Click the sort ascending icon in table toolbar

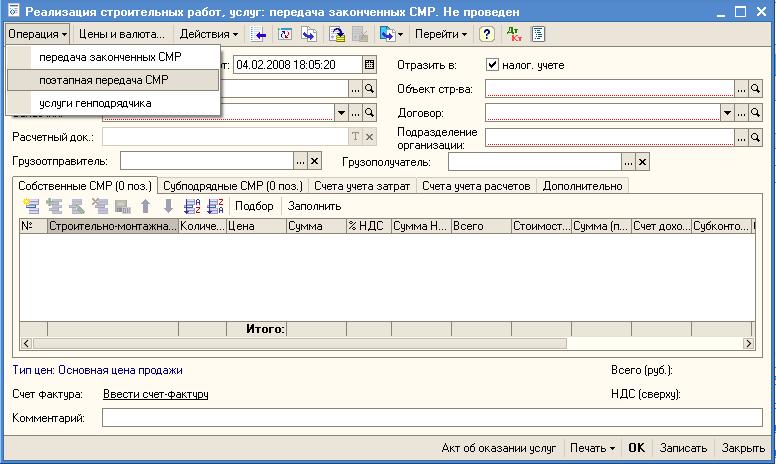tap(193, 206)
